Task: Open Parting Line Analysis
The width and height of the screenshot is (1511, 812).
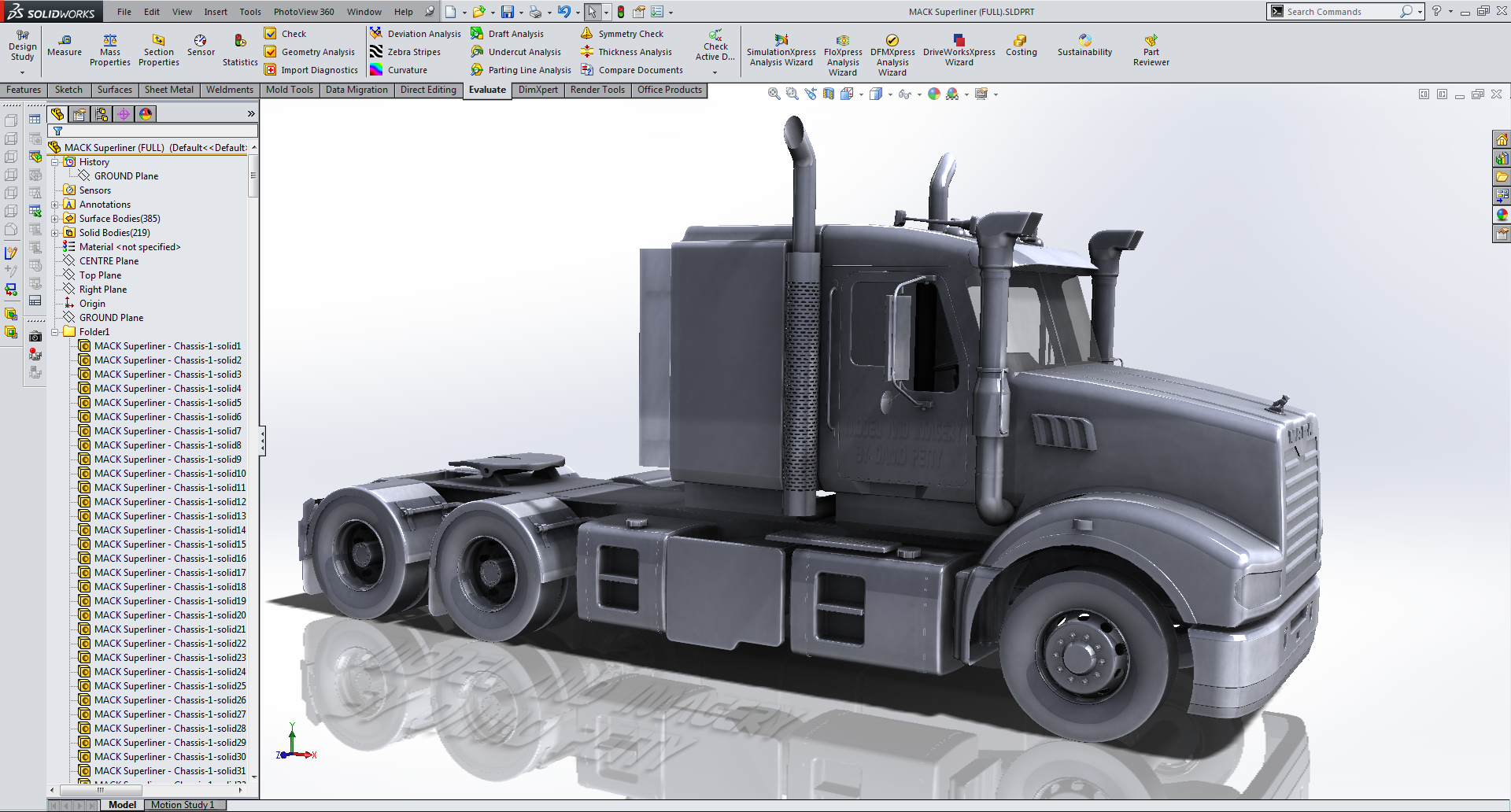Action: coord(521,70)
